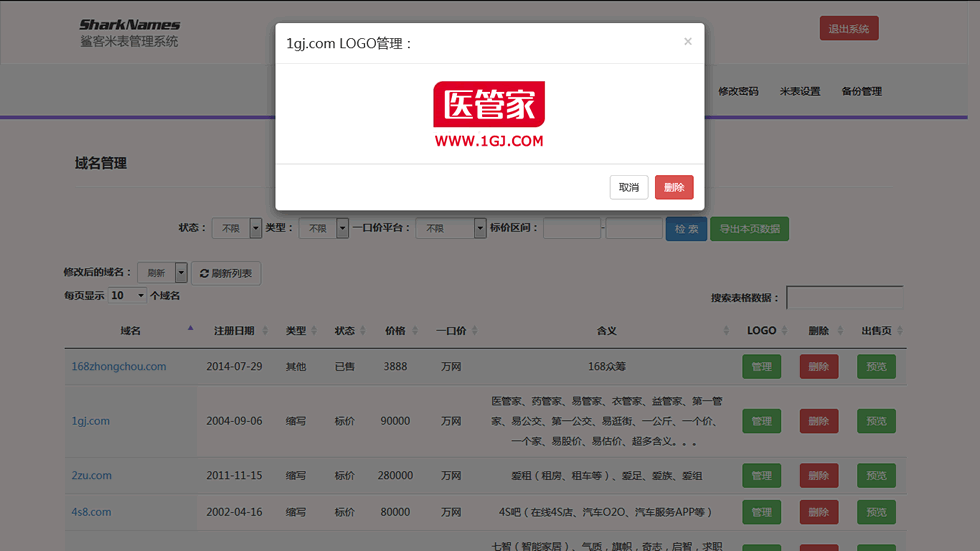Click 预览 for 4s8.com row

[x=876, y=512]
